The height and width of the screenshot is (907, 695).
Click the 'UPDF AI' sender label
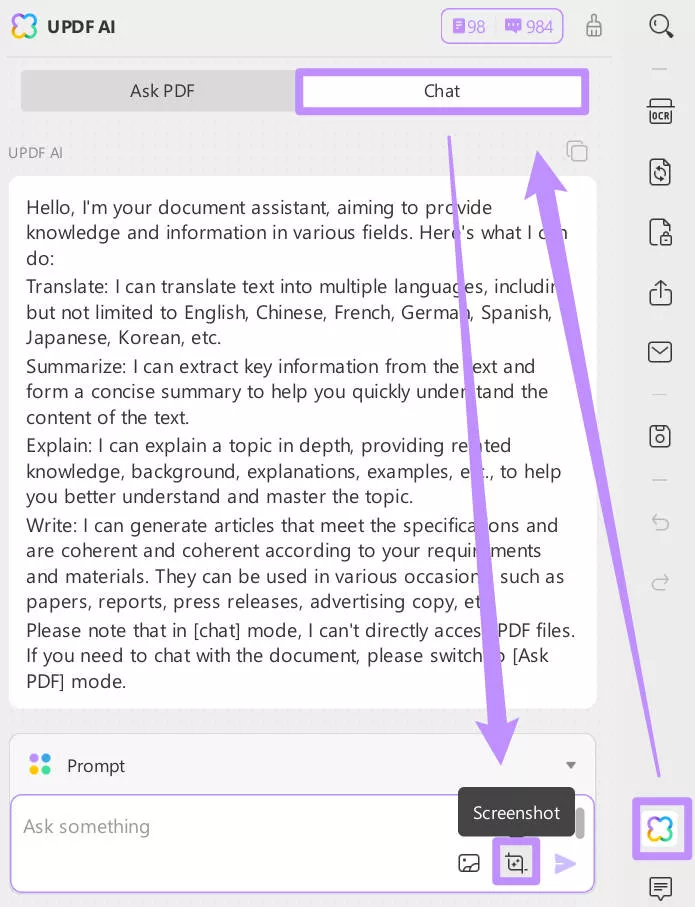click(35, 153)
